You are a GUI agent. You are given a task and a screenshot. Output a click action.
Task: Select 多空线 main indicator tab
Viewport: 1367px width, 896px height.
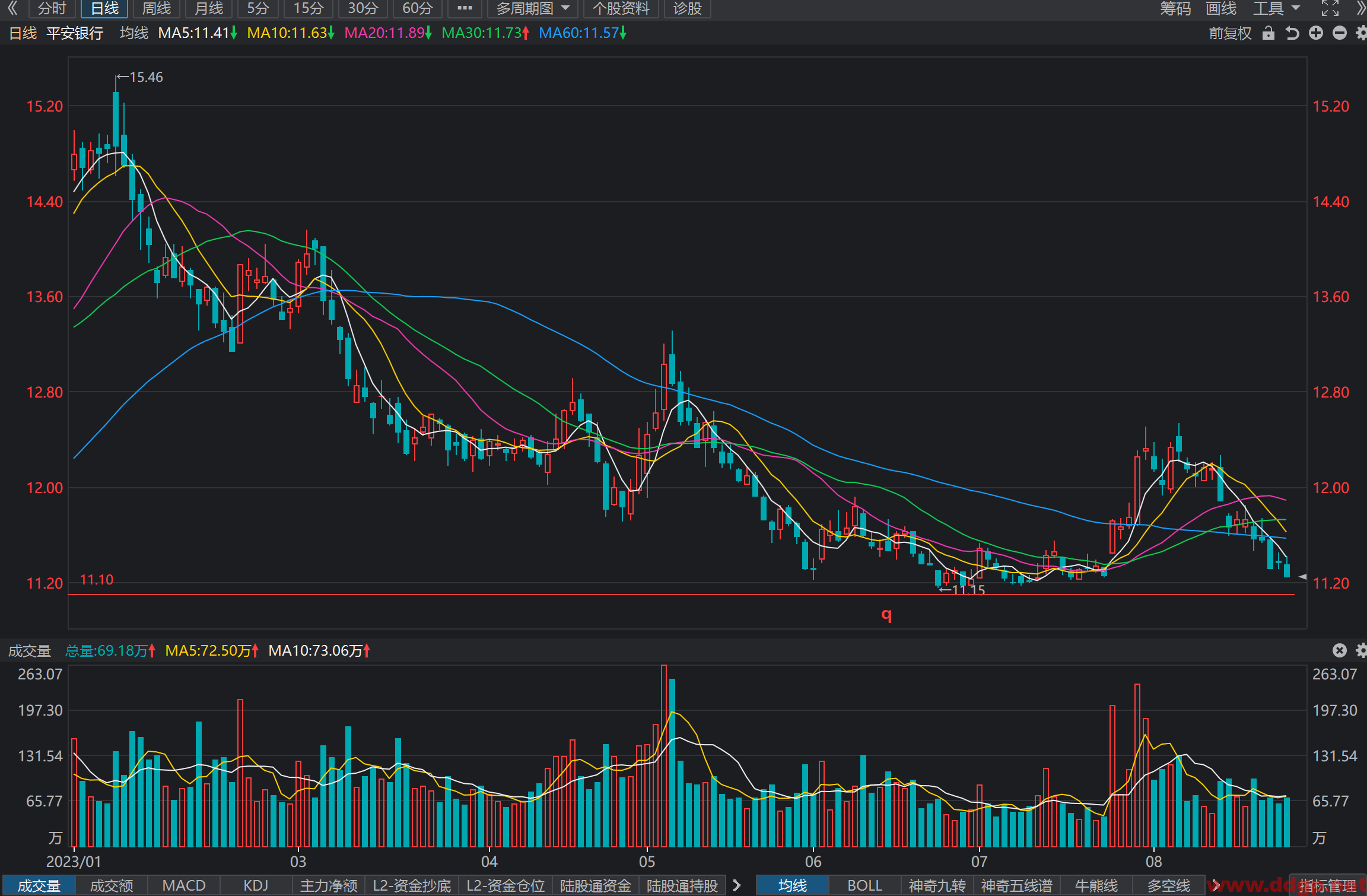1169,885
